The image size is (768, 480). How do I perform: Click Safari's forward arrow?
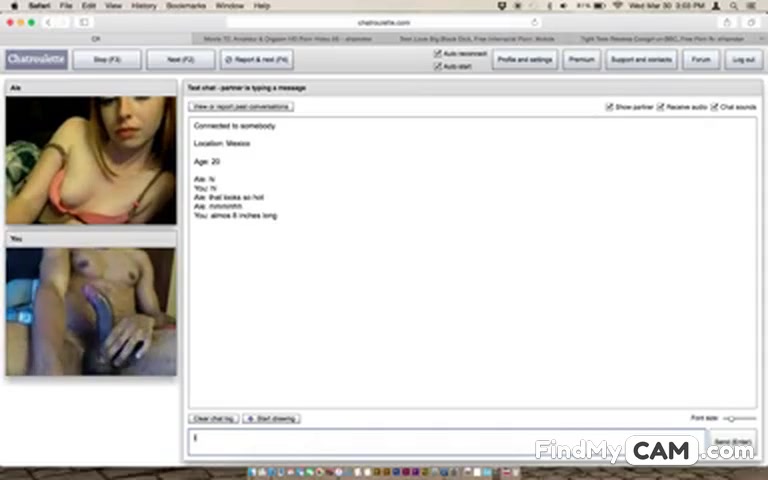[x=61, y=22]
